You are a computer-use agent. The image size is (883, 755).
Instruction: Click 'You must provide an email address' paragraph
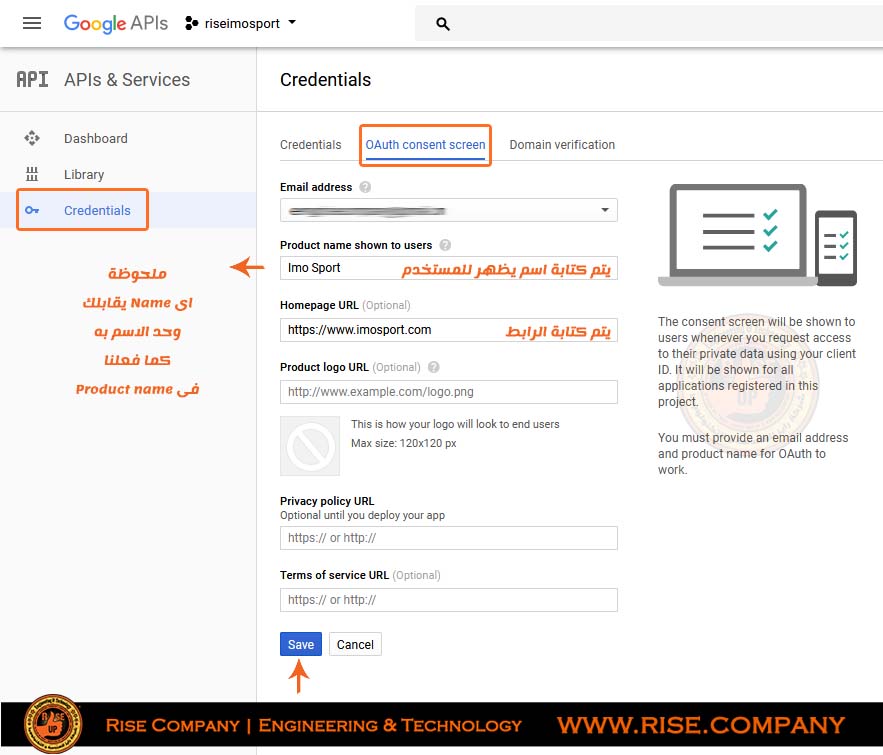pyautogui.click(x=753, y=454)
